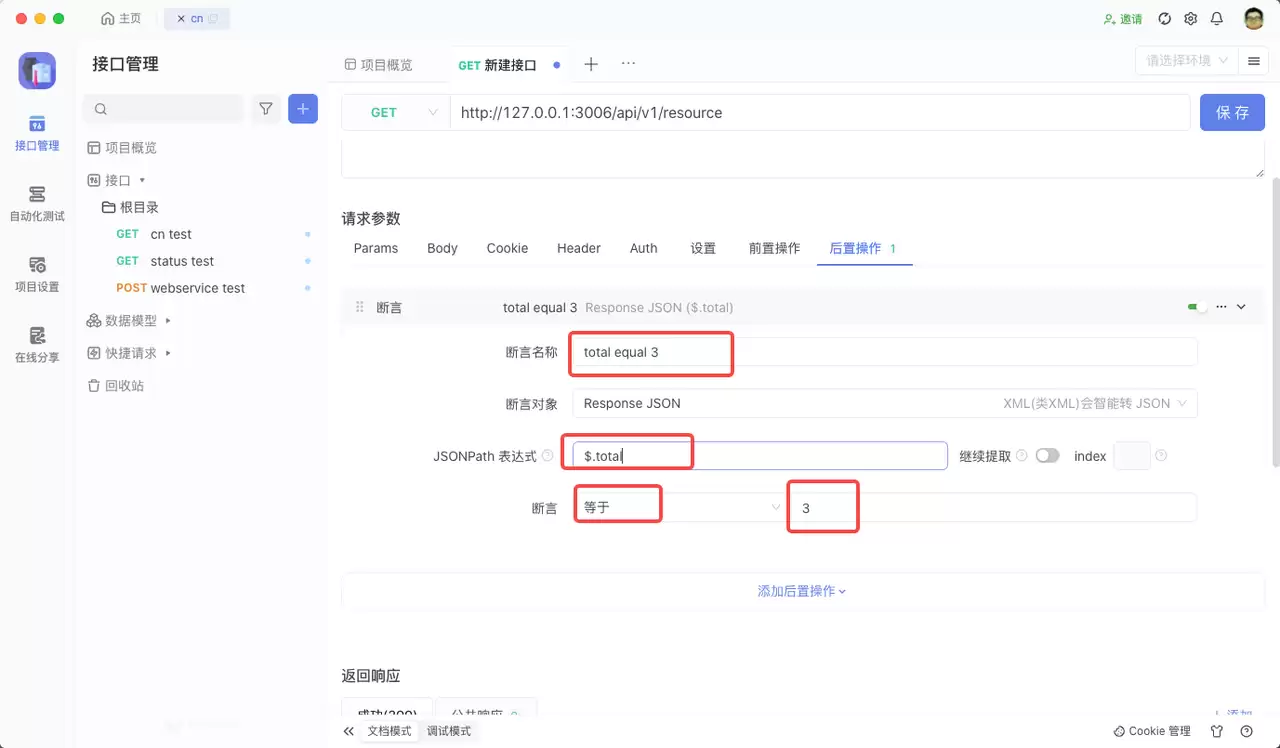Switch to the Header tab
1280x748 pixels.
pyautogui.click(x=579, y=248)
